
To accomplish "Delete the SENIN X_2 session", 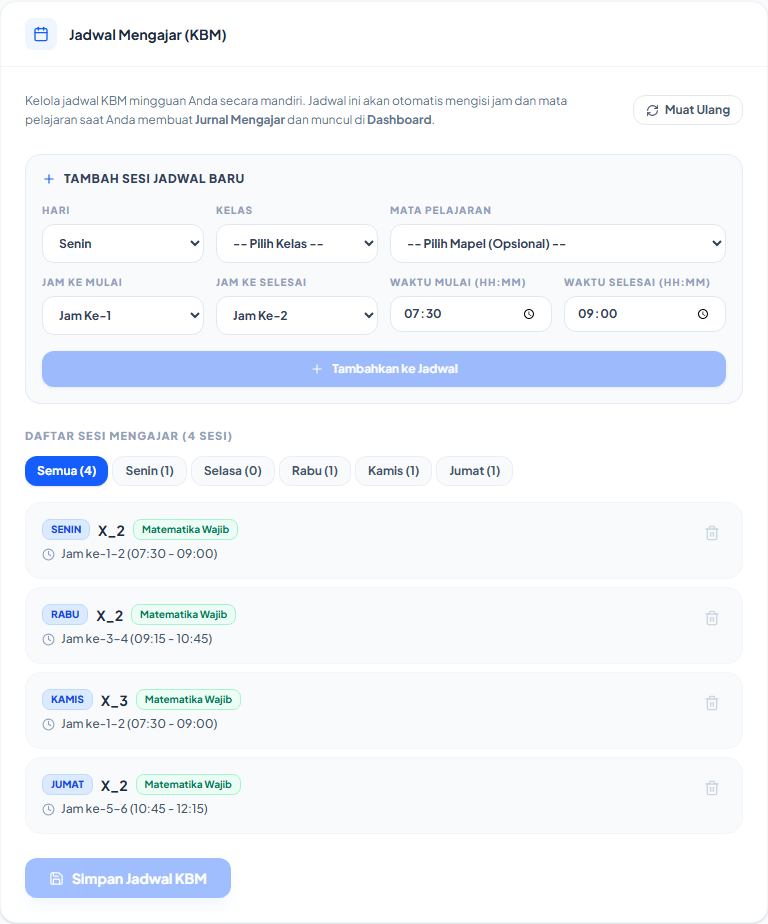I will [711, 533].
